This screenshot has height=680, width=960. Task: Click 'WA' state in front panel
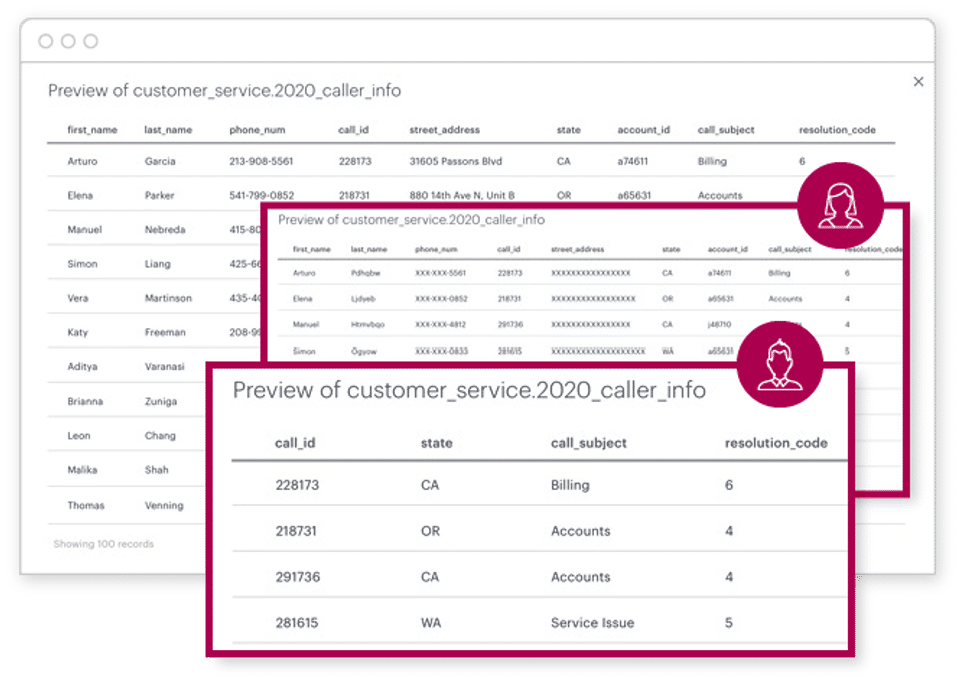click(x=431, y=623)
